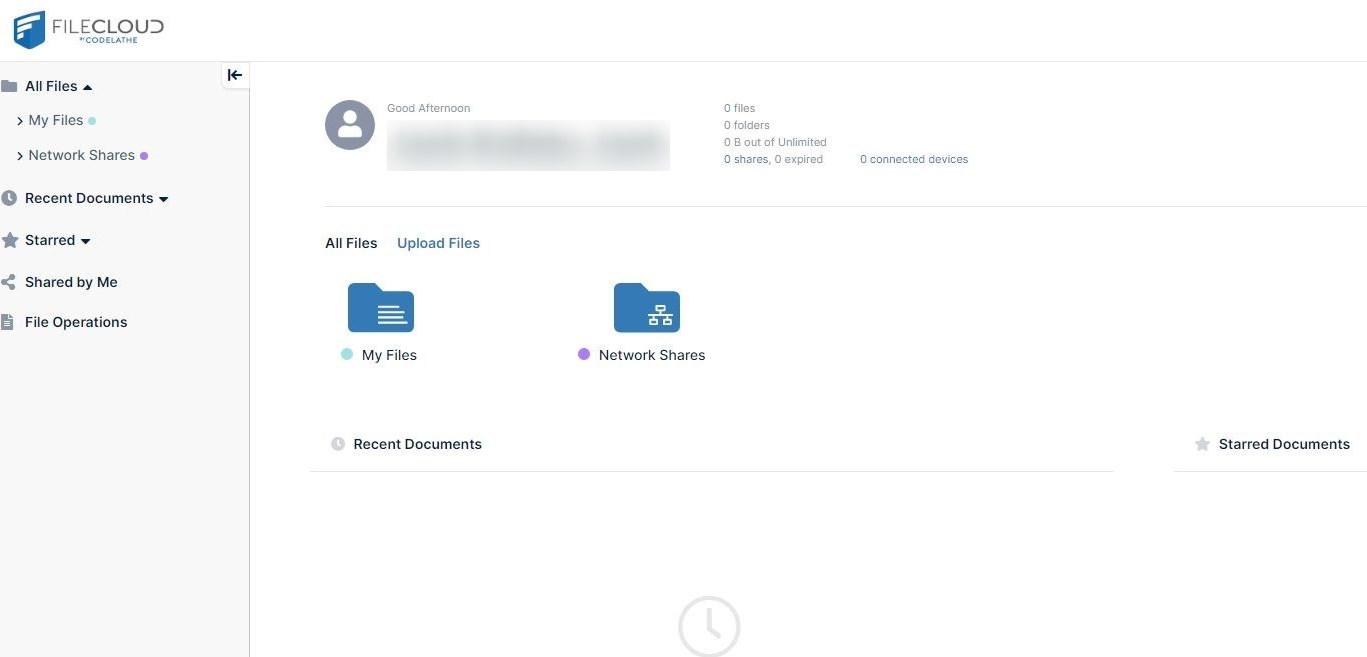
Task: Collapse the All Files tree section
Action: click(x=86, y=85)
